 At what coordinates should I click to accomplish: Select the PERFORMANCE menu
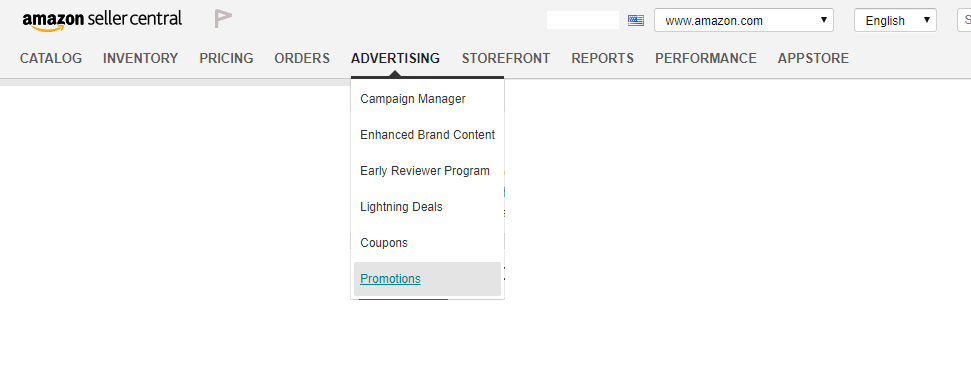(x=706, y=58)
